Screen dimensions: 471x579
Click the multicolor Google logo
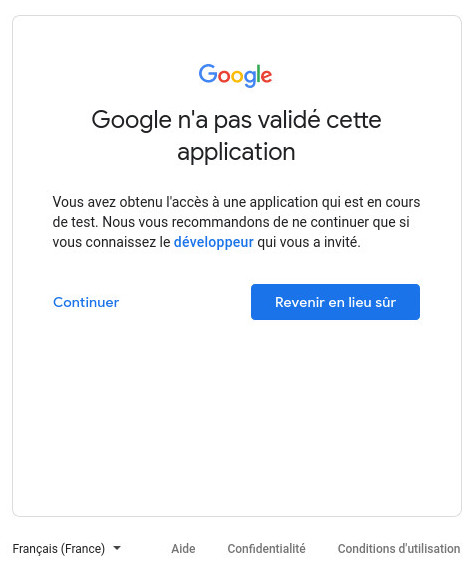235,75
